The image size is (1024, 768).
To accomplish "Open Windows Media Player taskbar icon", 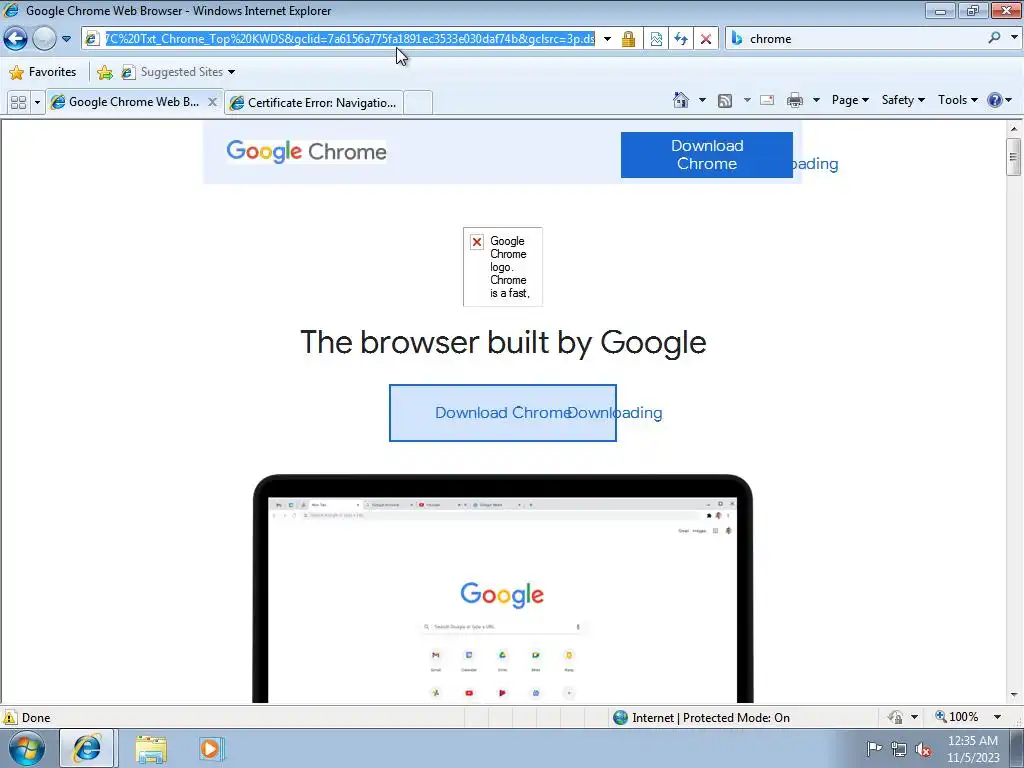I will (x=210, y=748).
